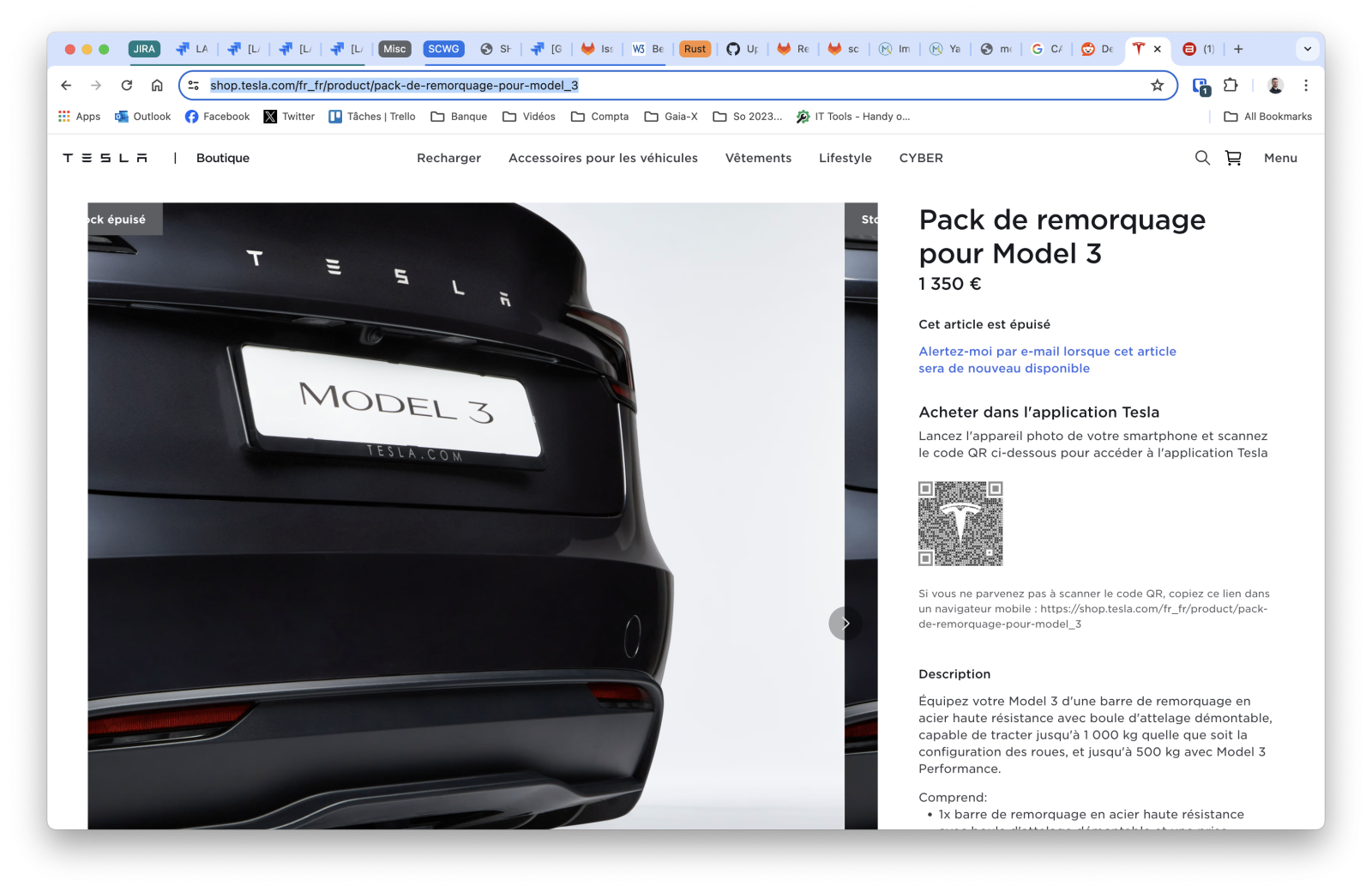
Task: Open the tab search dropdown chevron
Action: 1308,49
